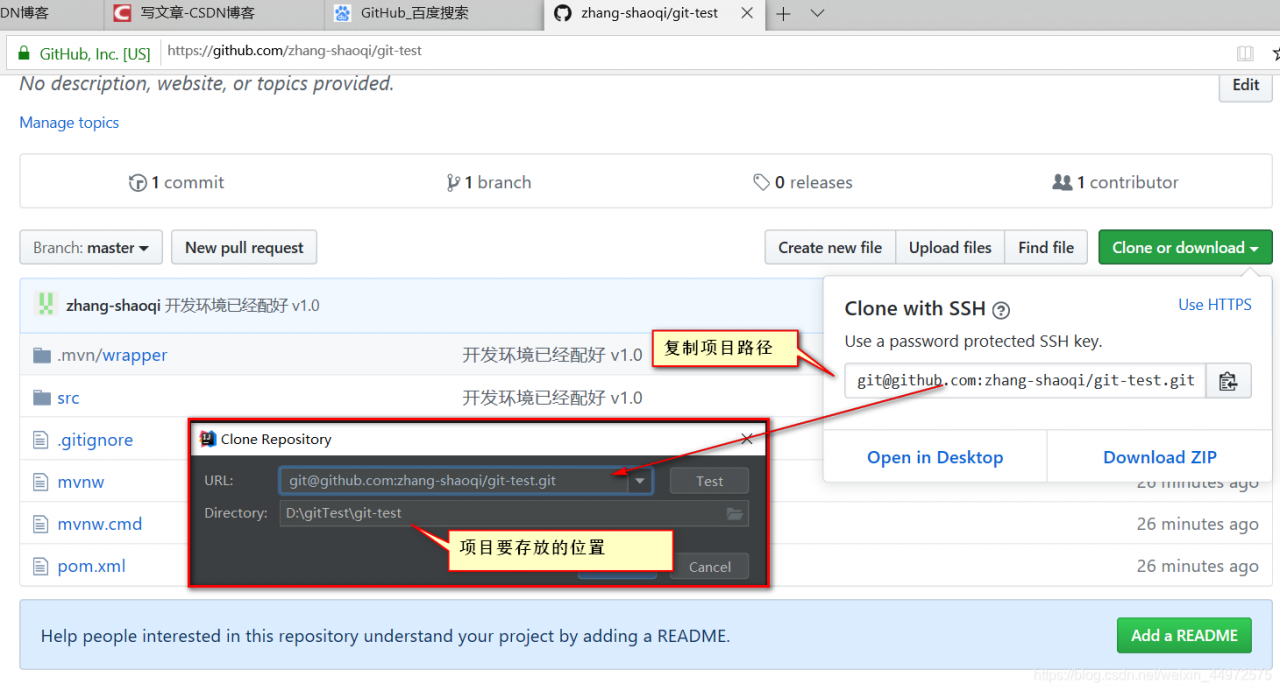
Task: Select the SSH URL text field on GitHub
Action: pyautogui.click(x=1025, y=381)
